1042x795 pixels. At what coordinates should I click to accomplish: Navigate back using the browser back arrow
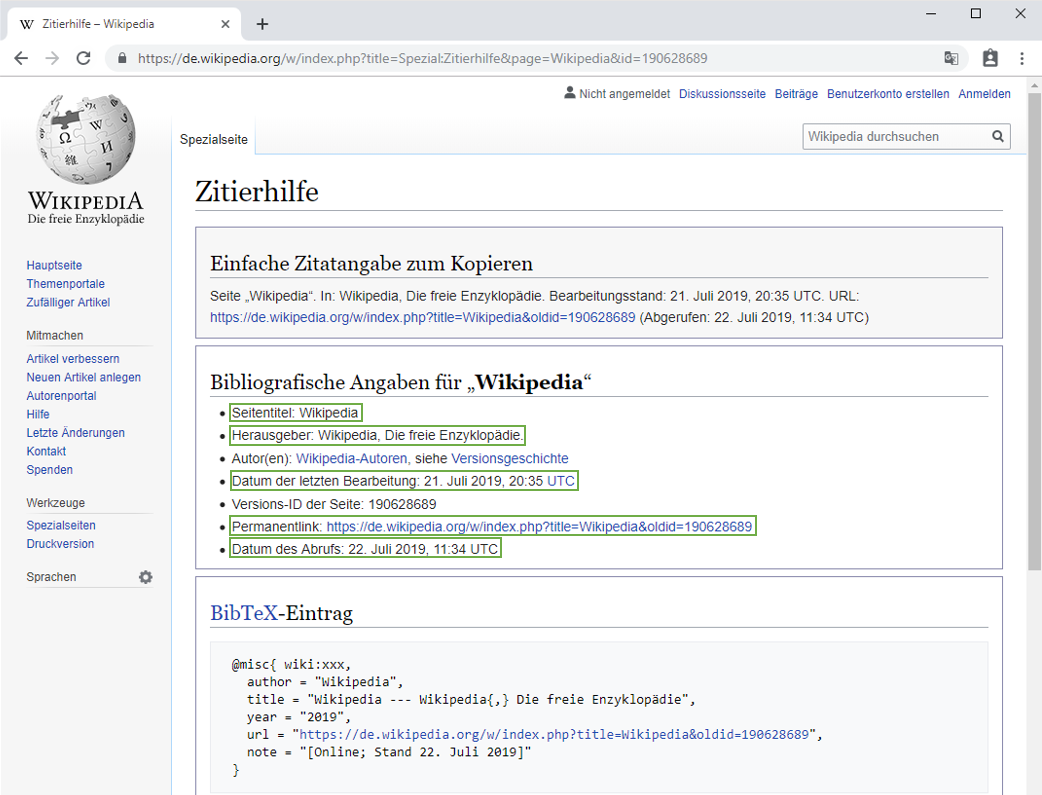[20, 58]
